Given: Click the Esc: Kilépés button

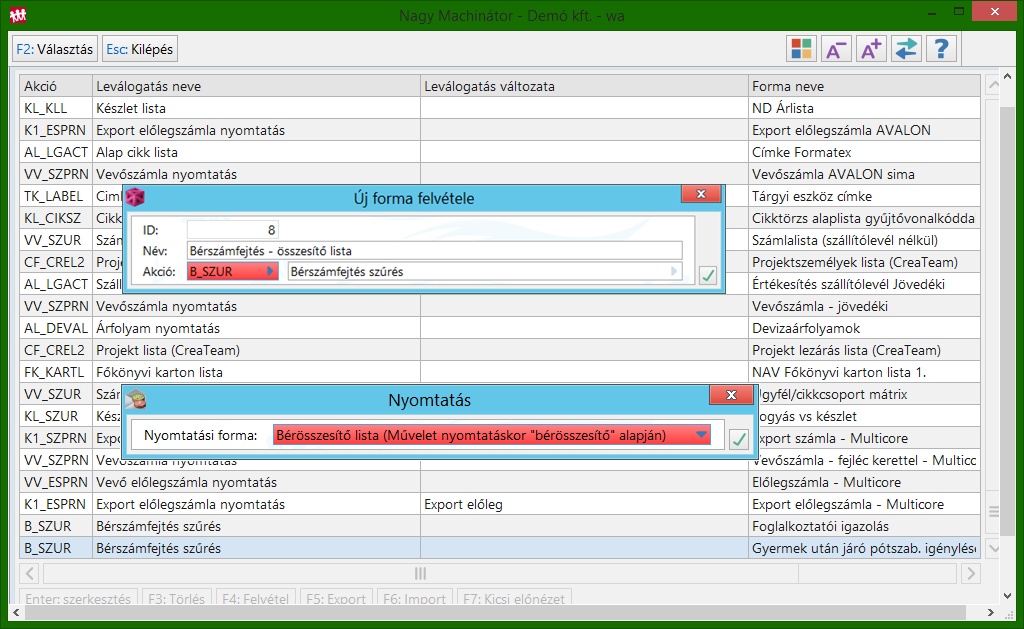Looking at the screenshot, I should point(140,49).
